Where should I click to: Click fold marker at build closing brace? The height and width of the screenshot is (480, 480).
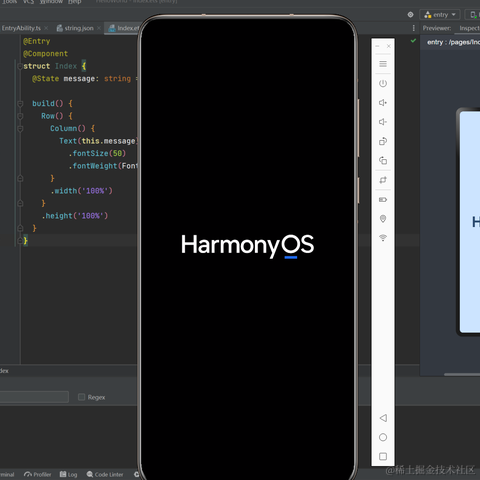pyautogui.click(x=20, y=228)
